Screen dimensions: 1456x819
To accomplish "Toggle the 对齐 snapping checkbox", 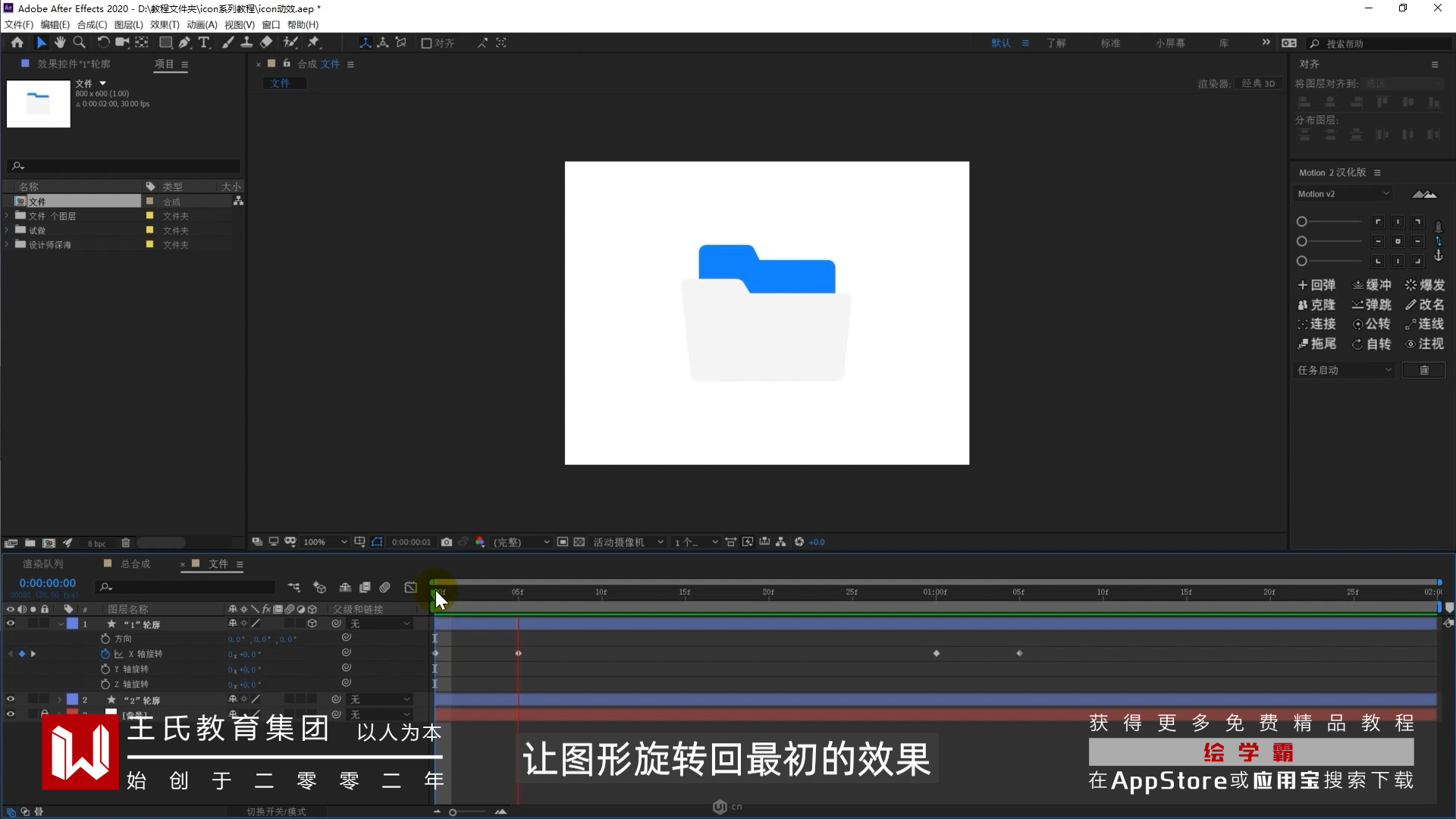I will [427, 43].
